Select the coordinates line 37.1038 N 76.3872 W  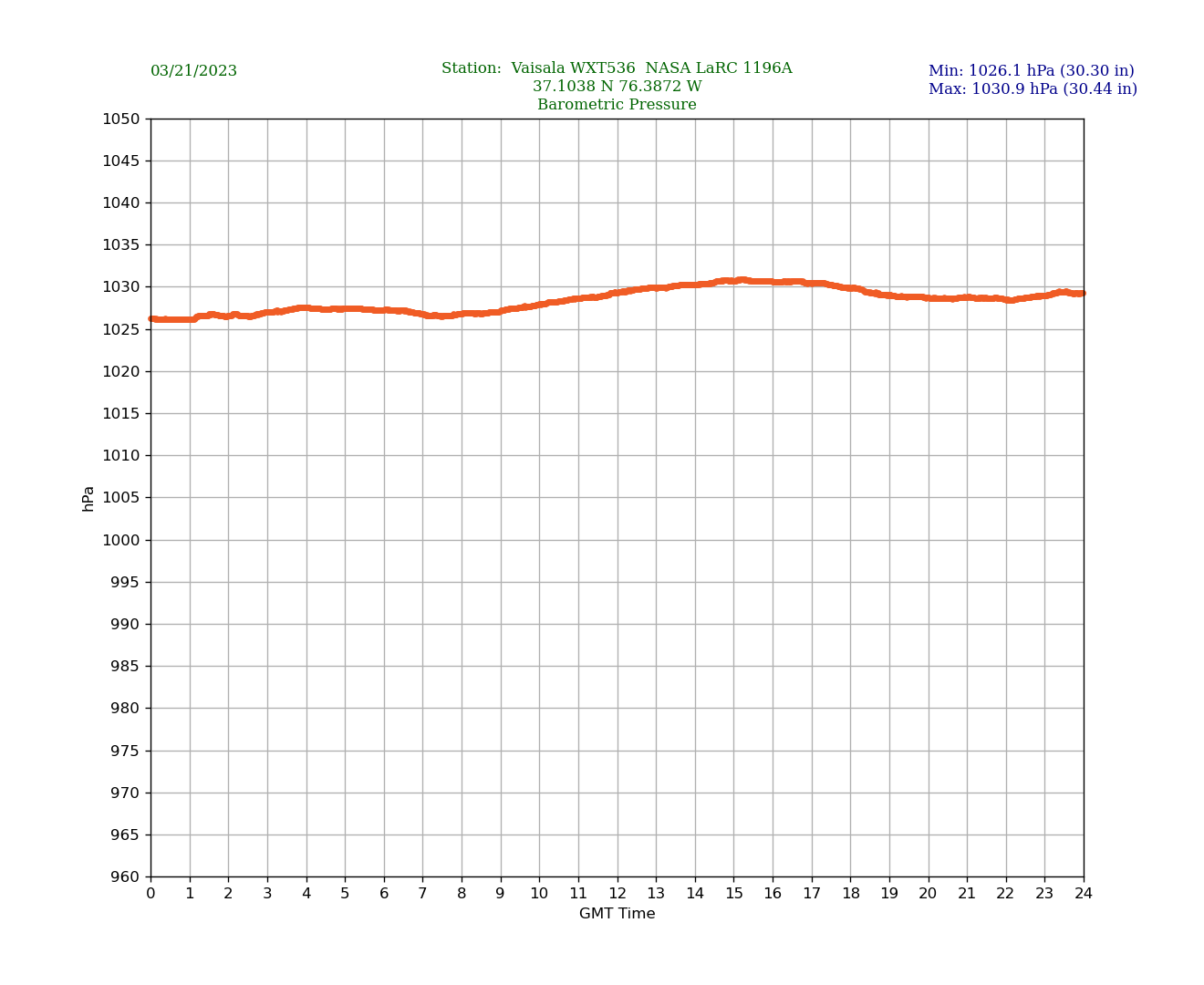click(617, 87)
